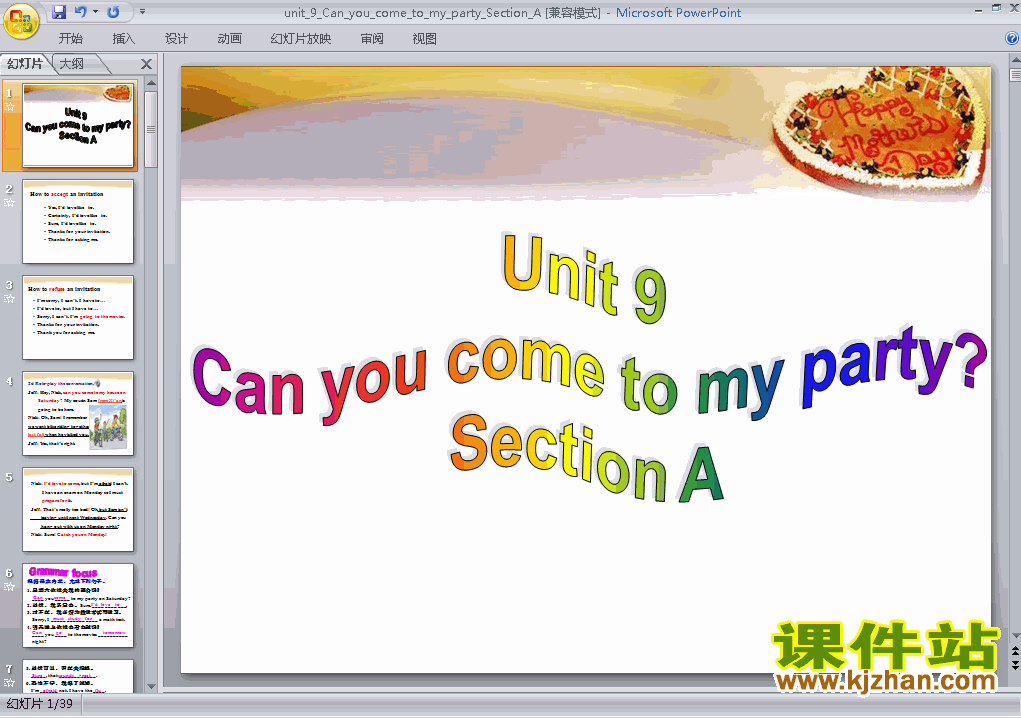Click thumbnail pane scroll down arrow
Screen dimensions: 1021x718
[x=151, y=686]
